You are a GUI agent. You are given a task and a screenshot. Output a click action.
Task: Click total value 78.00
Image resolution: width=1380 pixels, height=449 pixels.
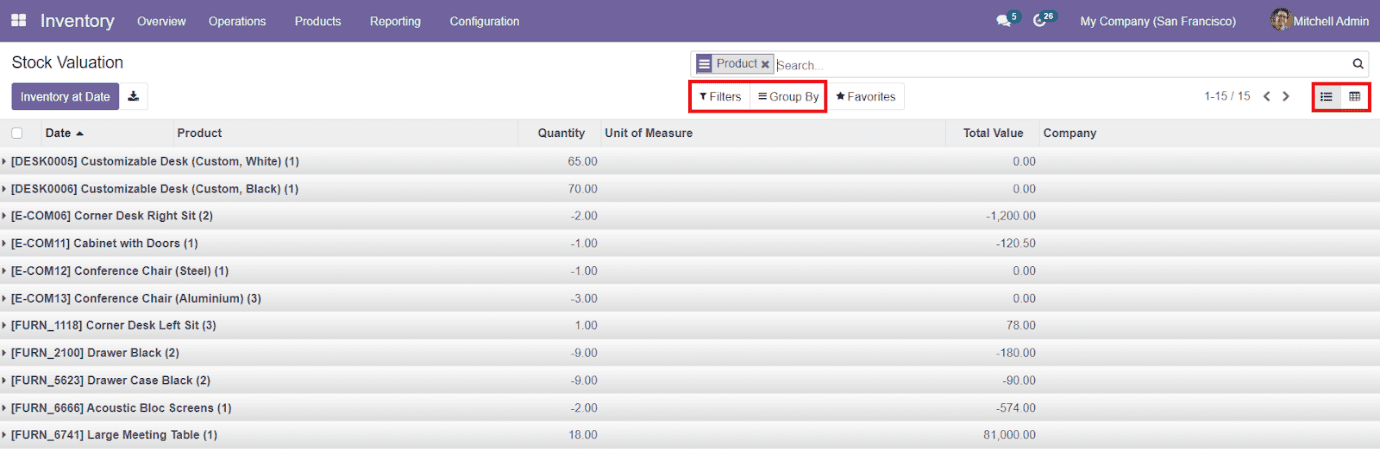[x=1021, y=325]
